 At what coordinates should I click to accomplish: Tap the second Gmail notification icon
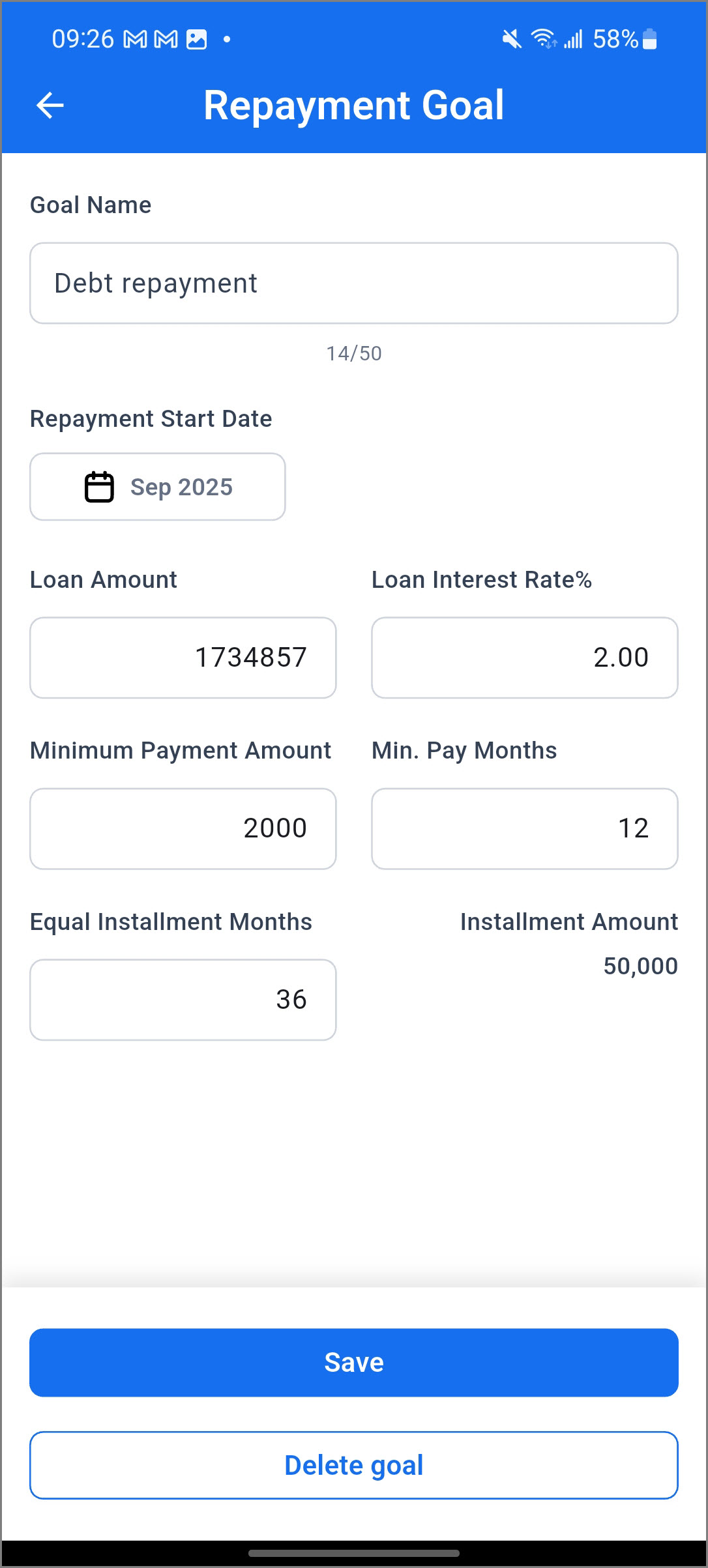coord(166,40)
